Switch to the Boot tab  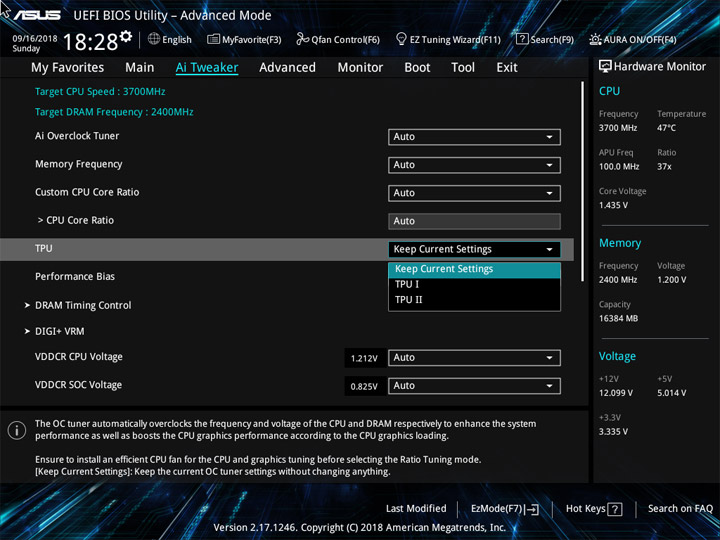tap(417, 68)
